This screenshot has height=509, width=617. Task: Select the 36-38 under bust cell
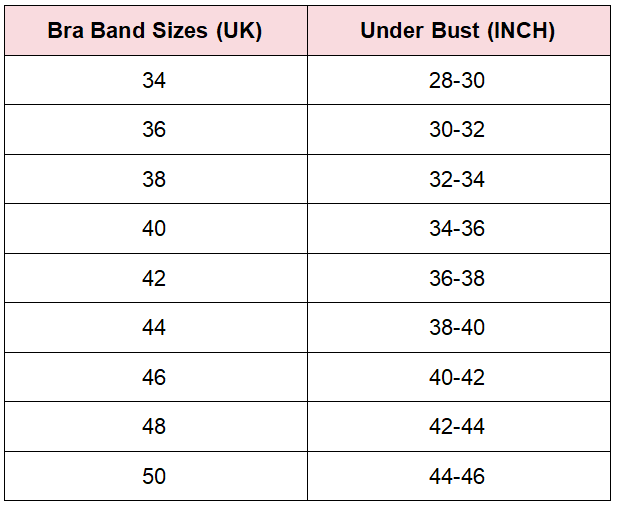[x=459, y=278]
